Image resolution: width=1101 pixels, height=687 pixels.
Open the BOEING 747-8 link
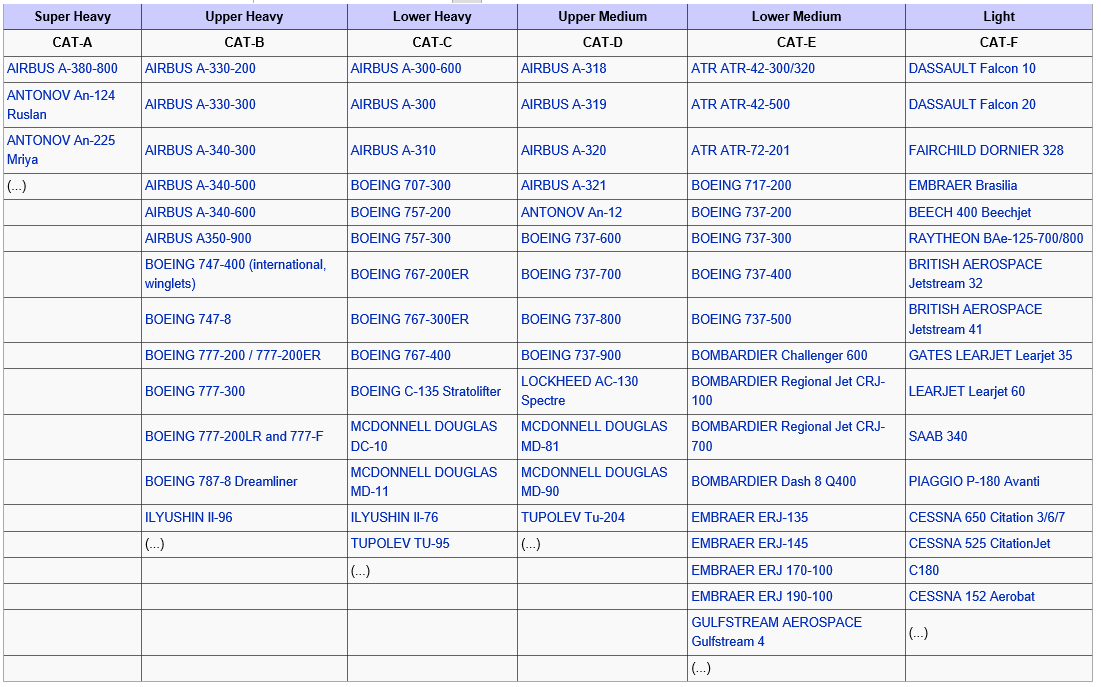pos(188,319)
